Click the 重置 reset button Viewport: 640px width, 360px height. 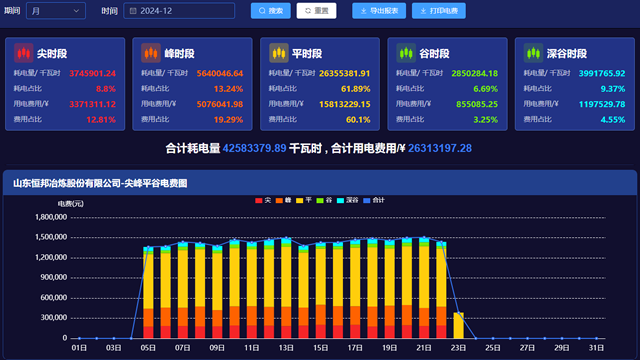click(316, 11)
